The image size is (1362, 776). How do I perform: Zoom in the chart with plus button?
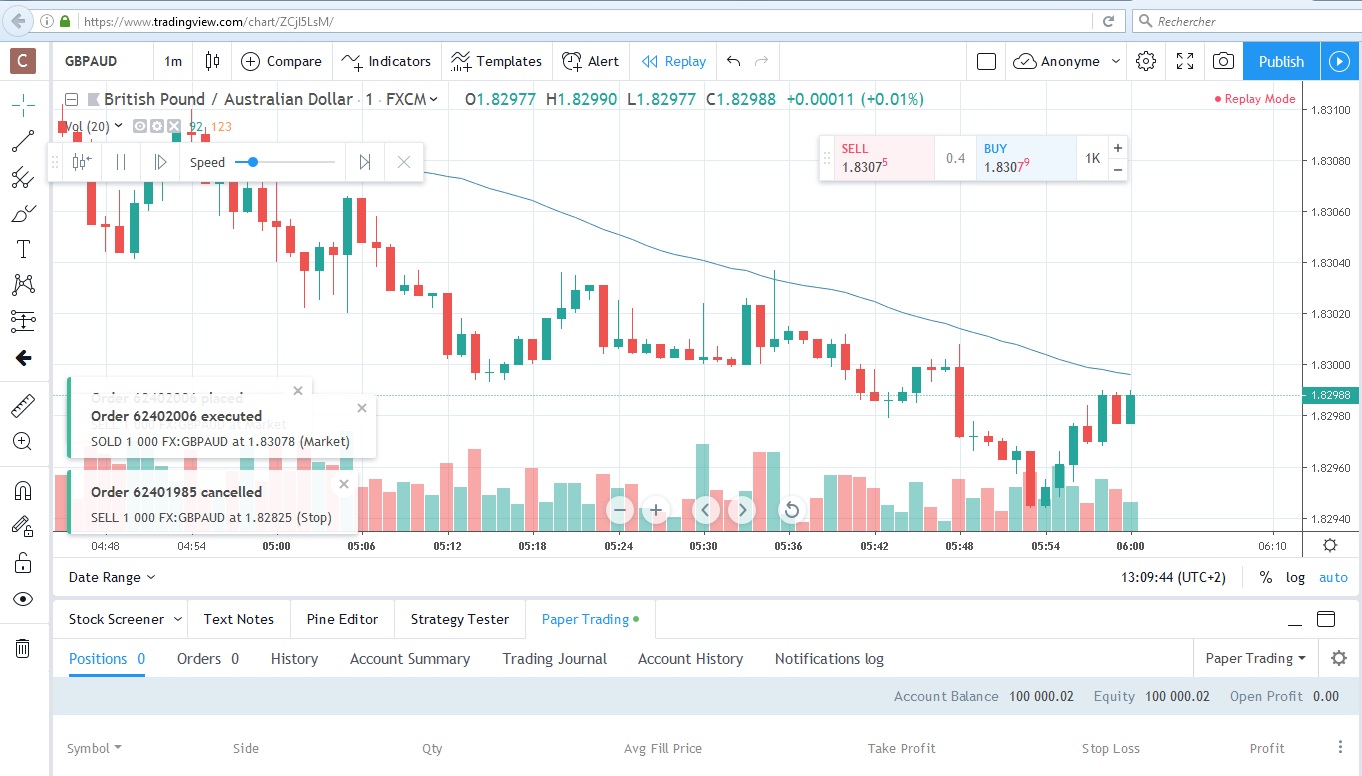(x=656, y=510)
